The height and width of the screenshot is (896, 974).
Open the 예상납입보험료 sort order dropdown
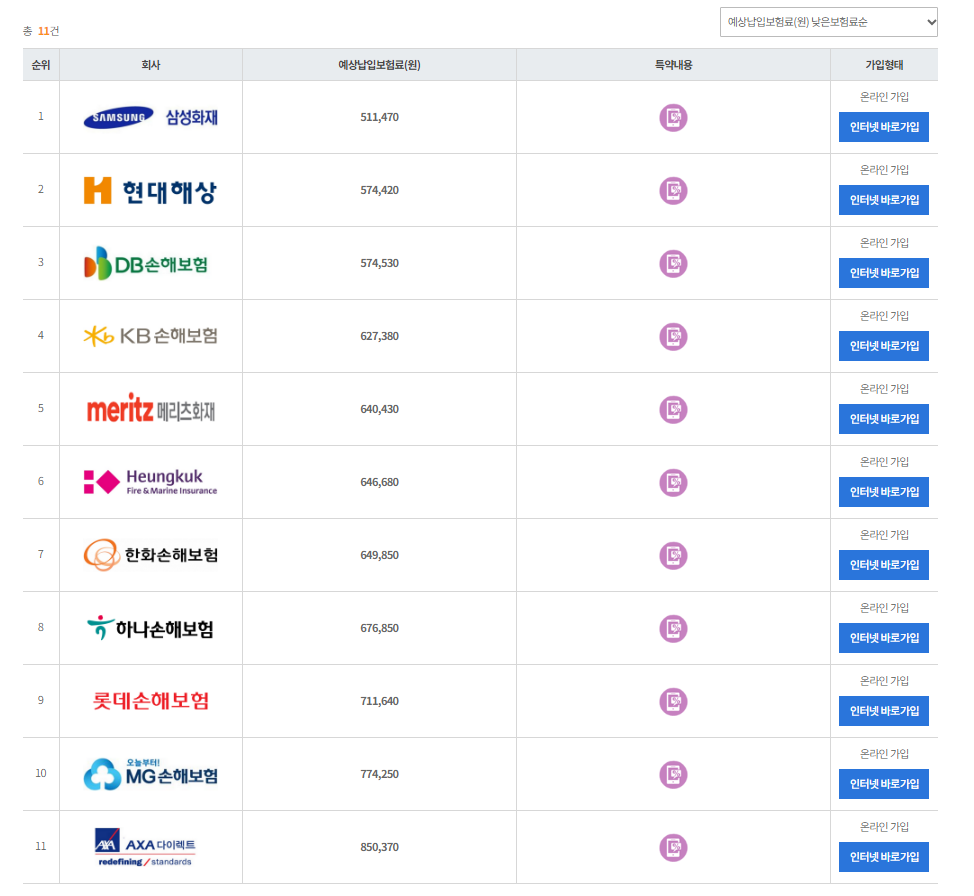click(x=828, y=22)
